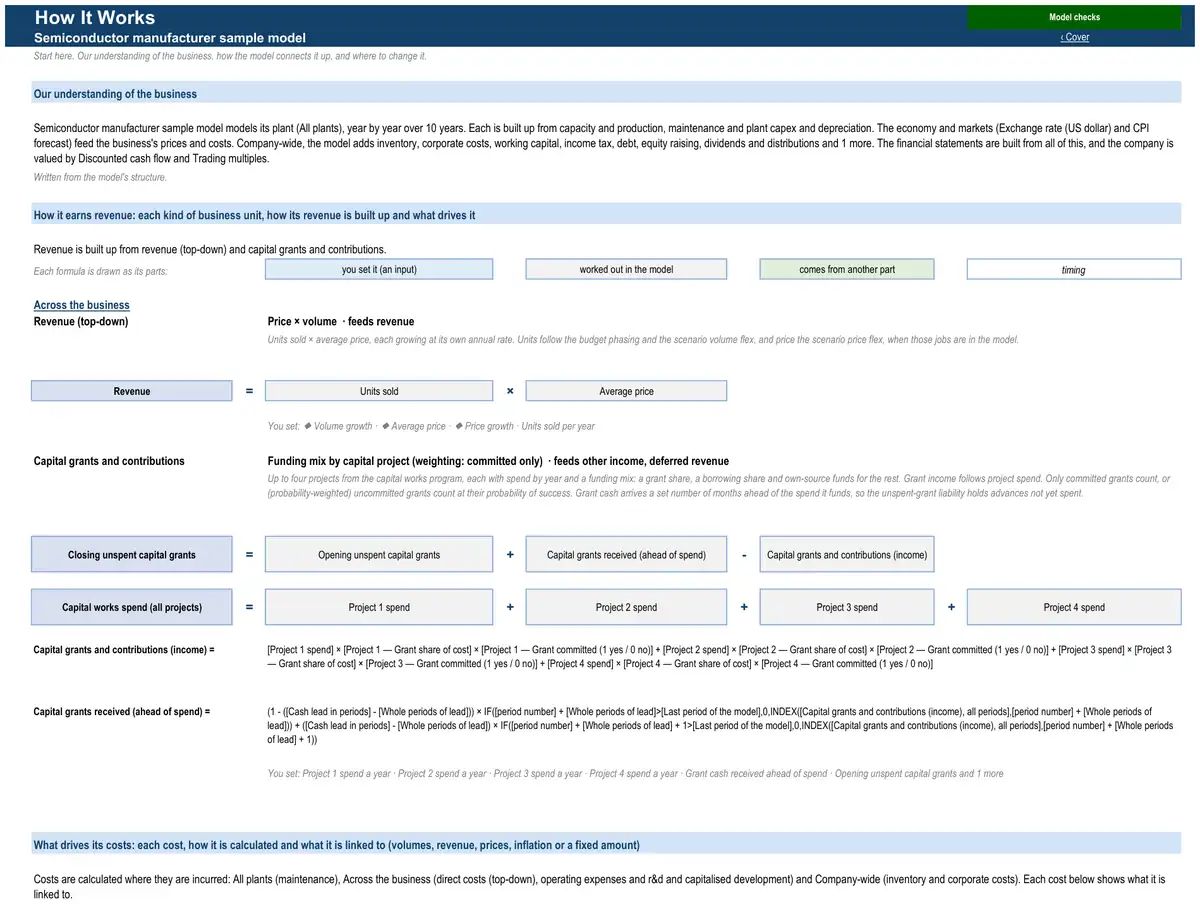
Task: Click the Project 1 spend box
Action: (x=379, y=607)
